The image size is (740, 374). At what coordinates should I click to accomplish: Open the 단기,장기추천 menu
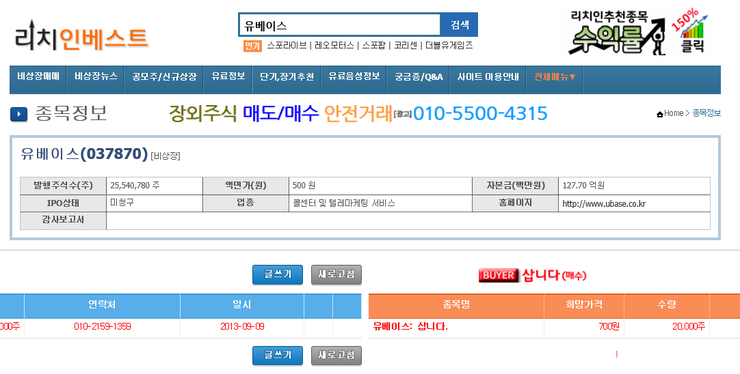click(286, 76)
